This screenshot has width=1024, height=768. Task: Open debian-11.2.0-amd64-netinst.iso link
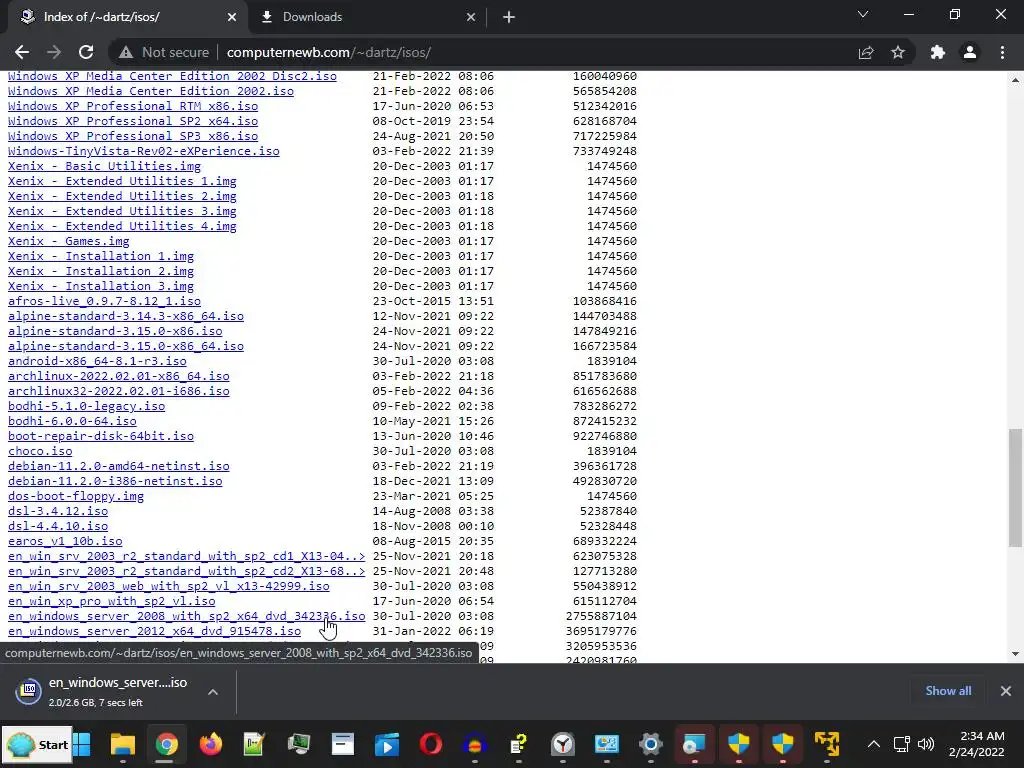point(118,466)
